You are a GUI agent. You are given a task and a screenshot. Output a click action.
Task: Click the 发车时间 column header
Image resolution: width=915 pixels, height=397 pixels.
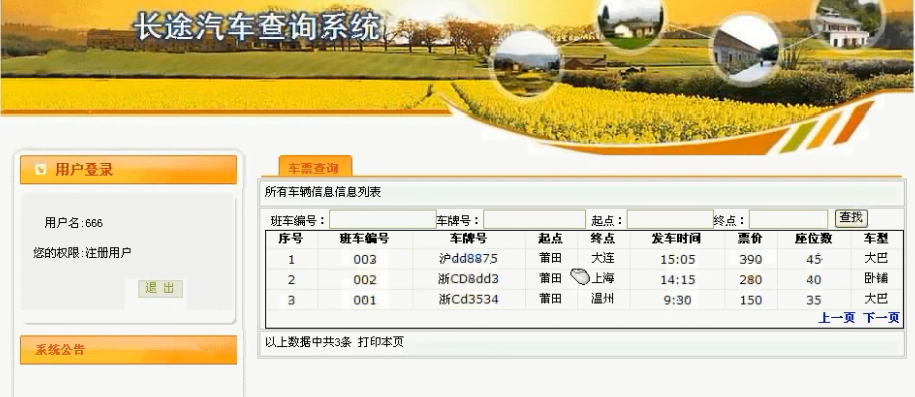click(x=676, y=239)
